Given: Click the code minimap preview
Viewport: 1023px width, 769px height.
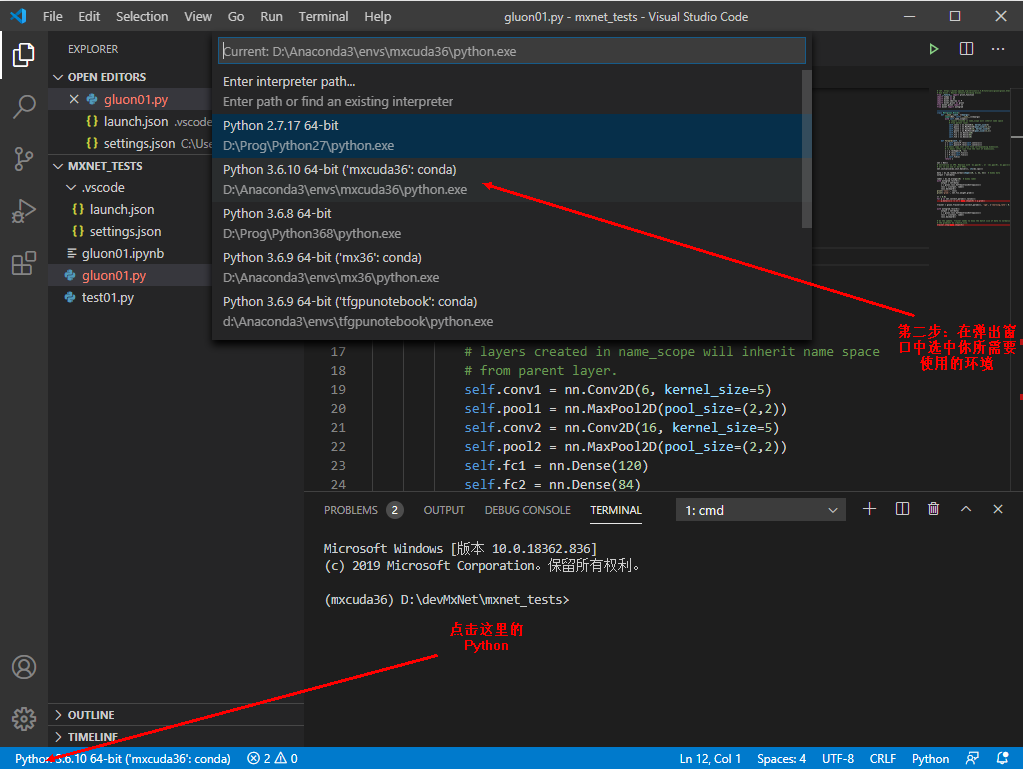Looking at the screenshot, I should [x=973, y=158].
